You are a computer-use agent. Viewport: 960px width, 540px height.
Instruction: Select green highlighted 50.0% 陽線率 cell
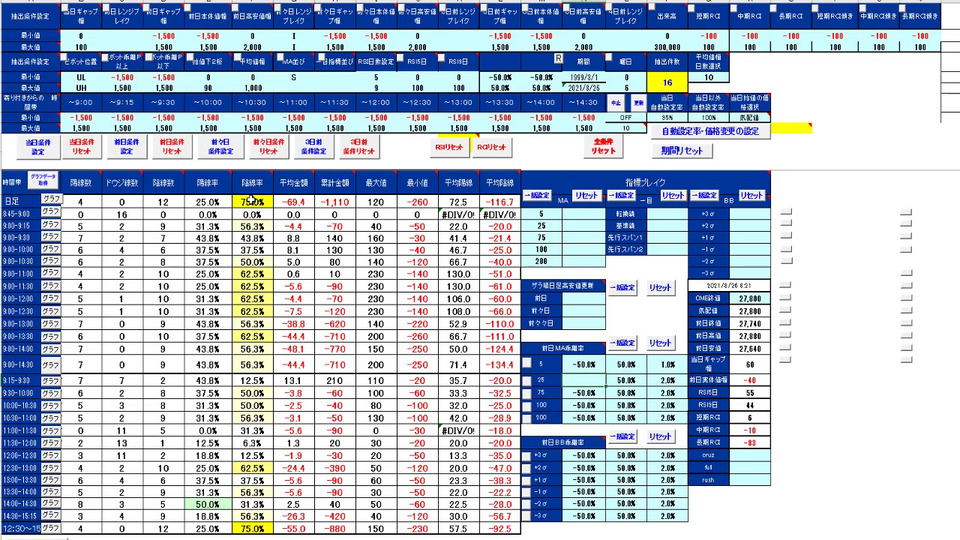click(x=208, y=504)
